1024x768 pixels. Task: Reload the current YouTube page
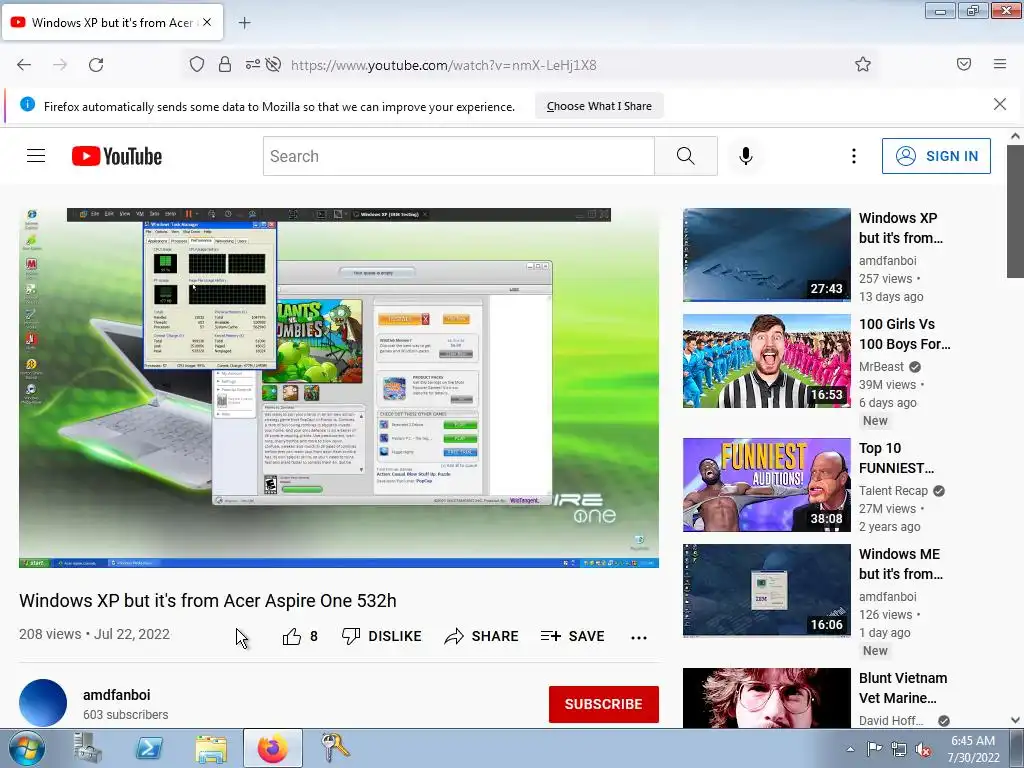(x=96, y=65)
